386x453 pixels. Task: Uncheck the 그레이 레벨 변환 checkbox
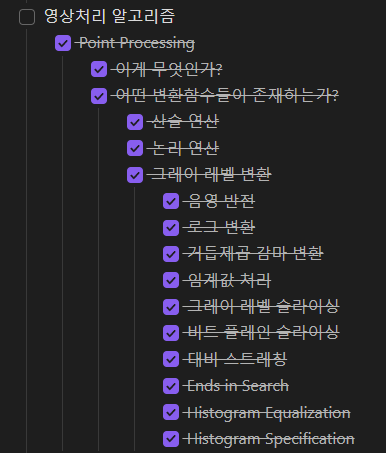135,175
